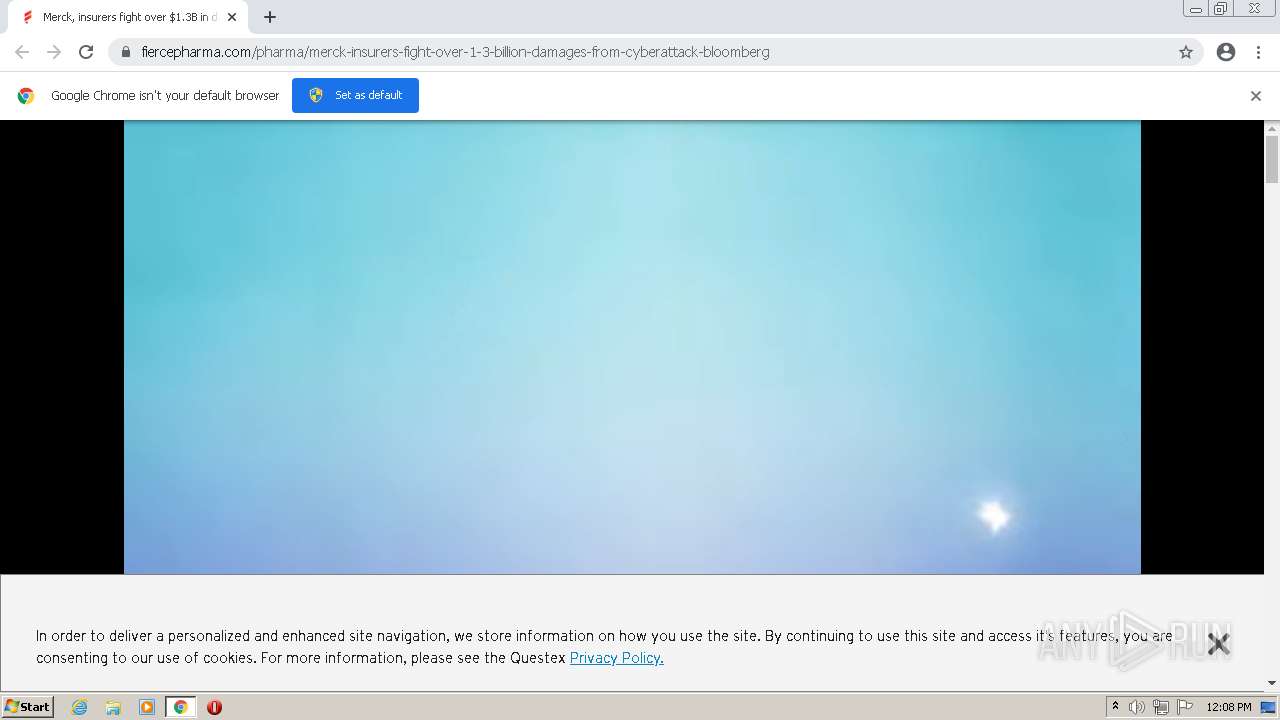
Task: Click the vertical scrollbar thumb
Action: (1272, 159)
